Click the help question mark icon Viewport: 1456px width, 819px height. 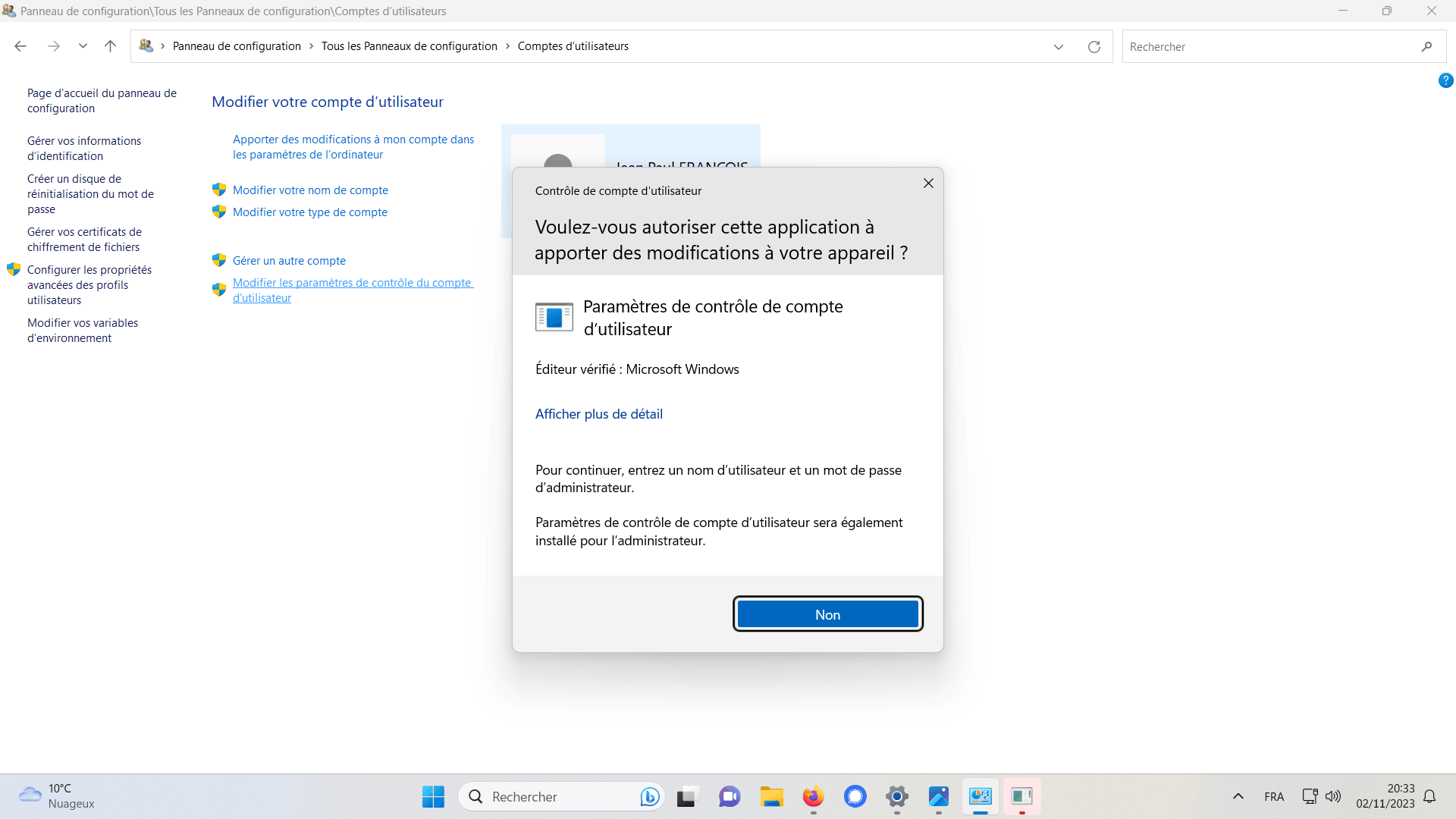click(x=1445, y=80)
